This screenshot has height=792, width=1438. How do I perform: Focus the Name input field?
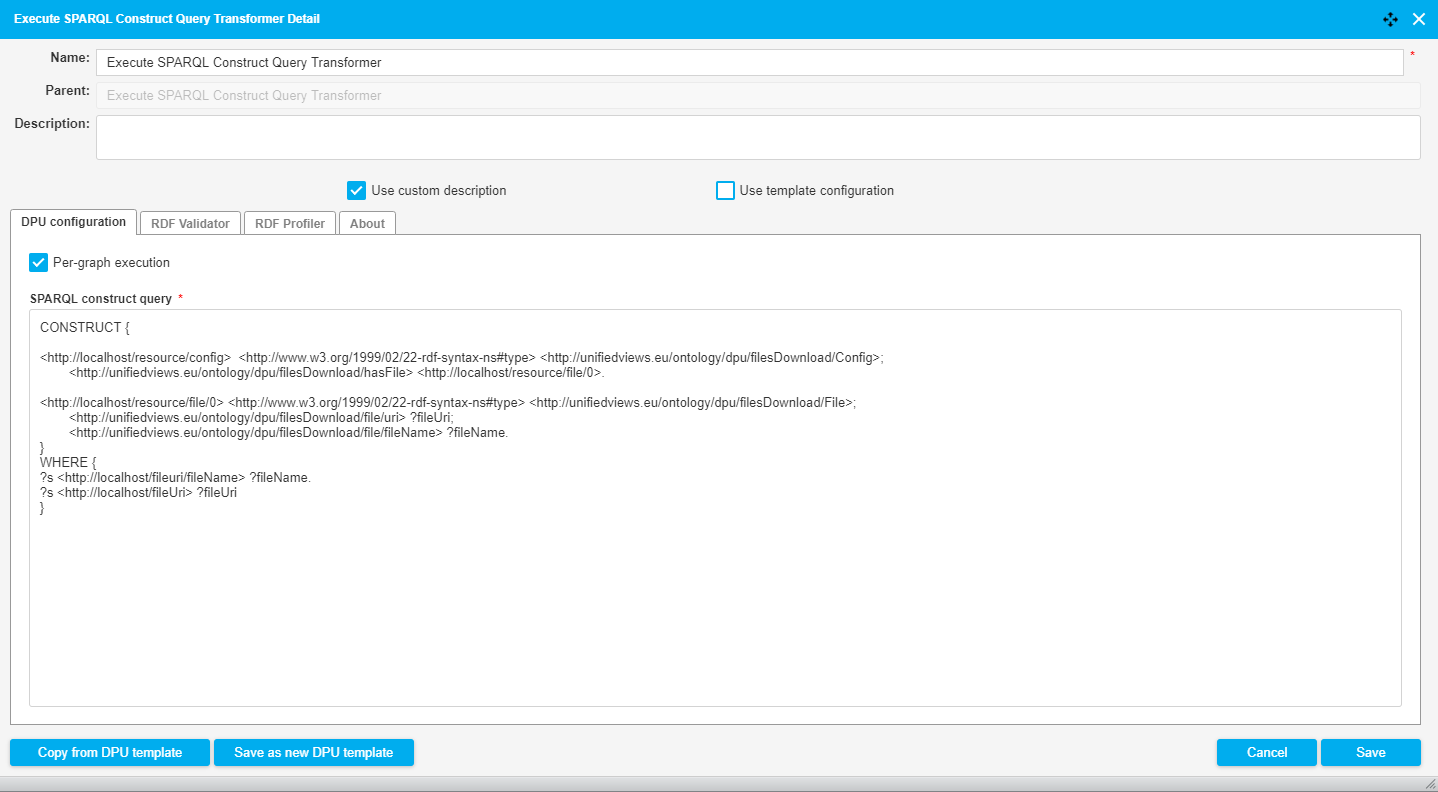coord(749,62)
